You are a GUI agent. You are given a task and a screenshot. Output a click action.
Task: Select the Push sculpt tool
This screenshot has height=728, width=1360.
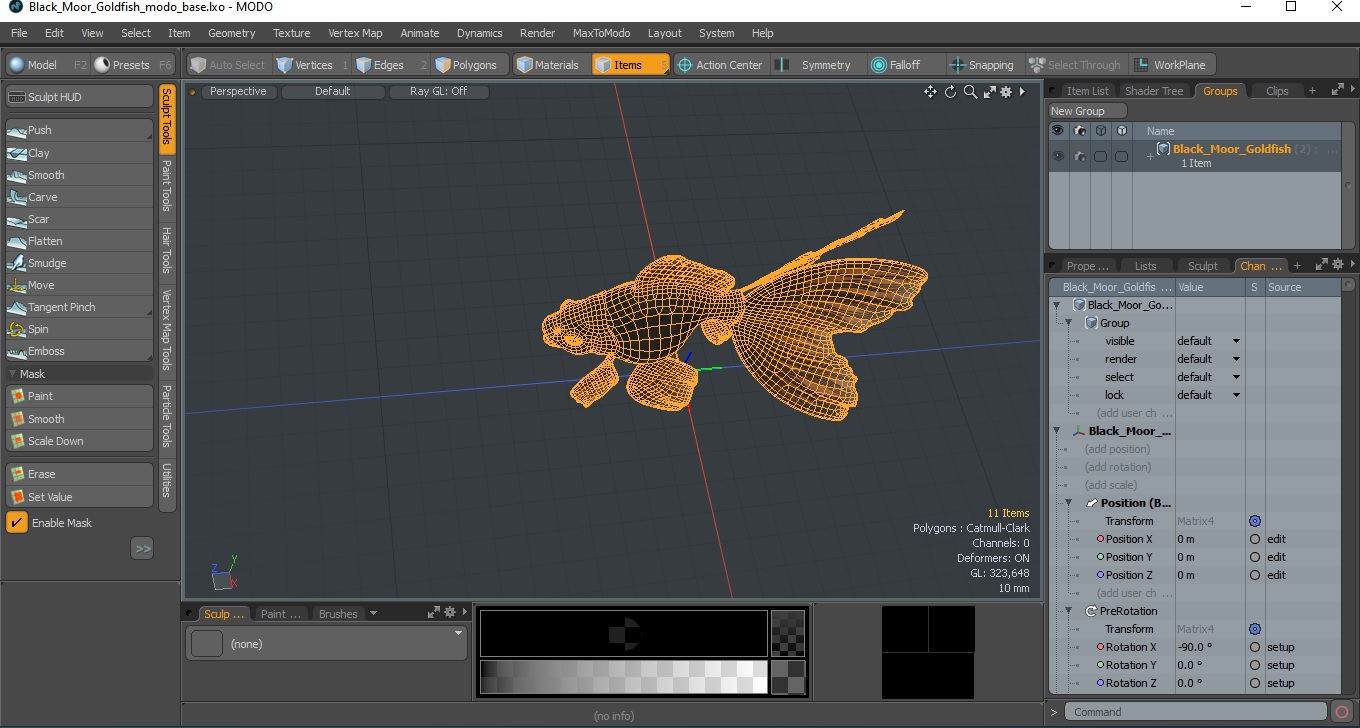tap(79, 130)
